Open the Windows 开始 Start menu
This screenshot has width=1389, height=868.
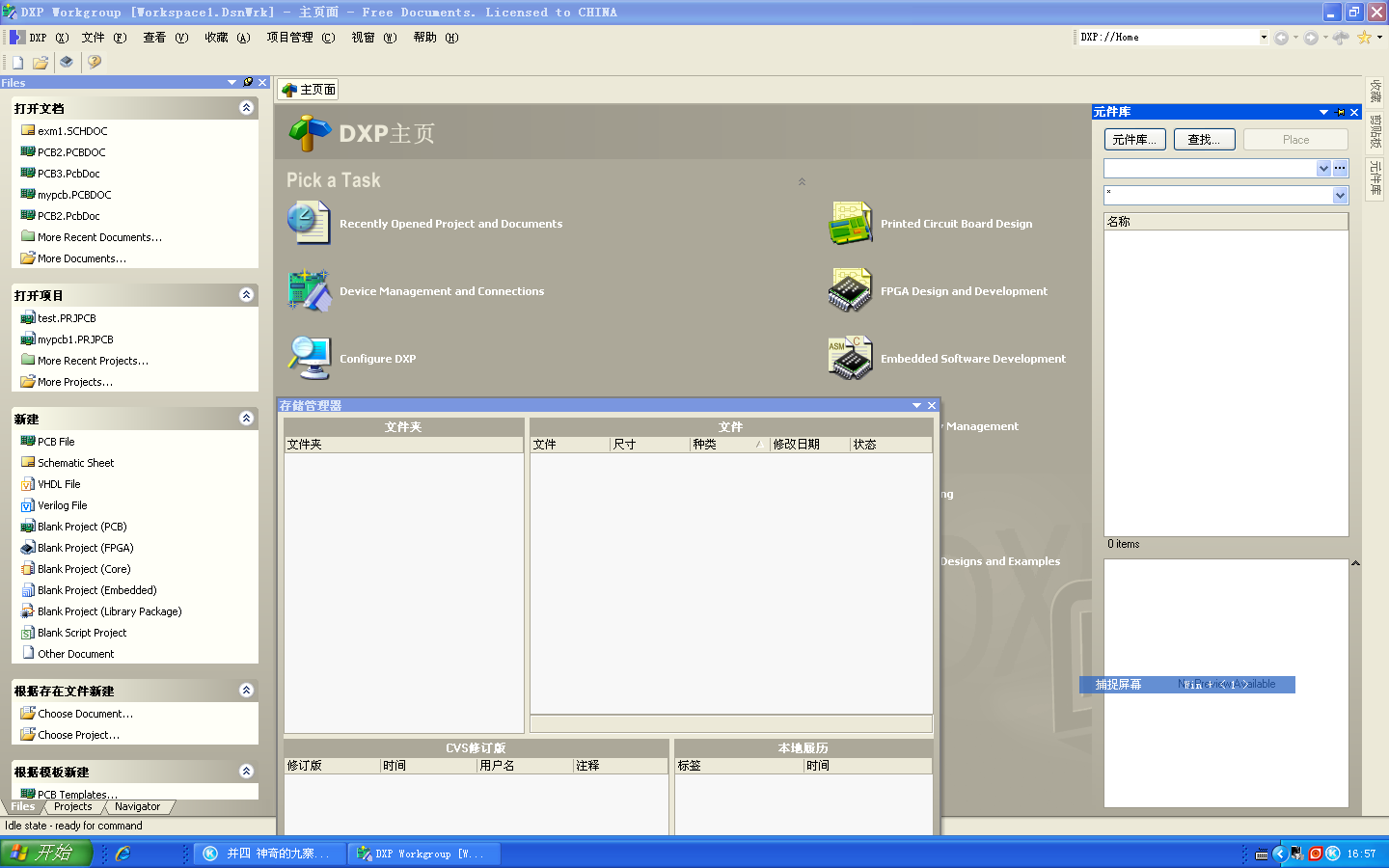pyautogui.click(x=46, y=854)
